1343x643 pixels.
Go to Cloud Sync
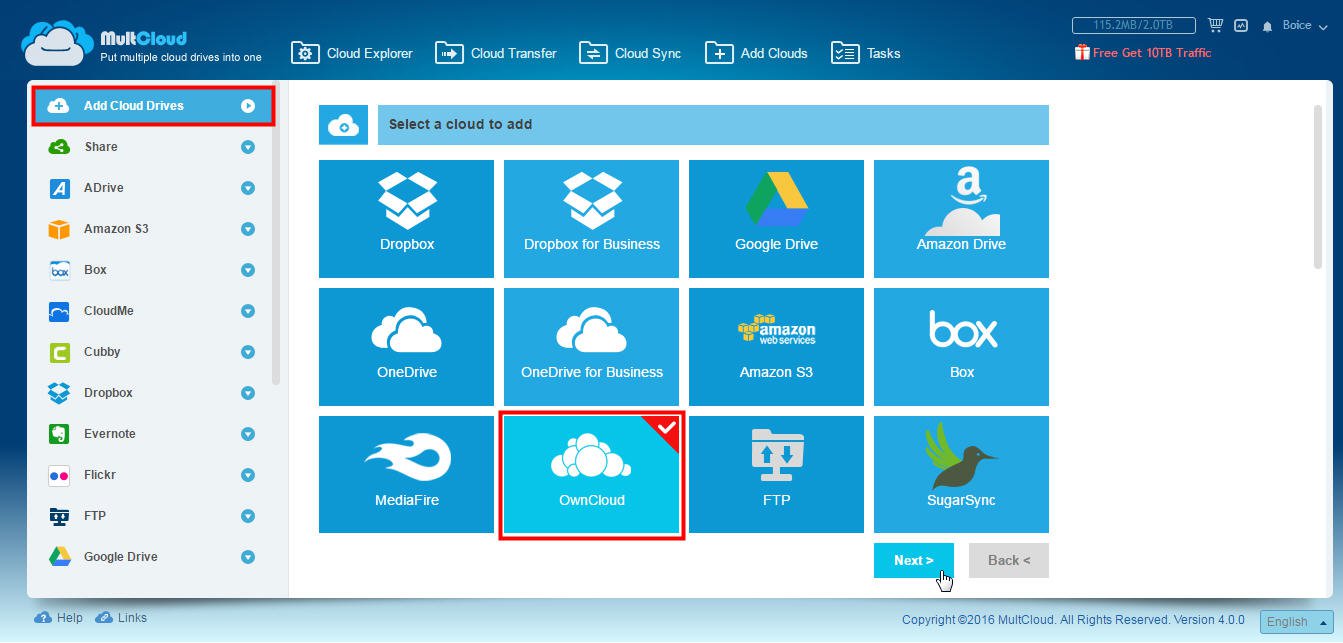tap(630, 53)
